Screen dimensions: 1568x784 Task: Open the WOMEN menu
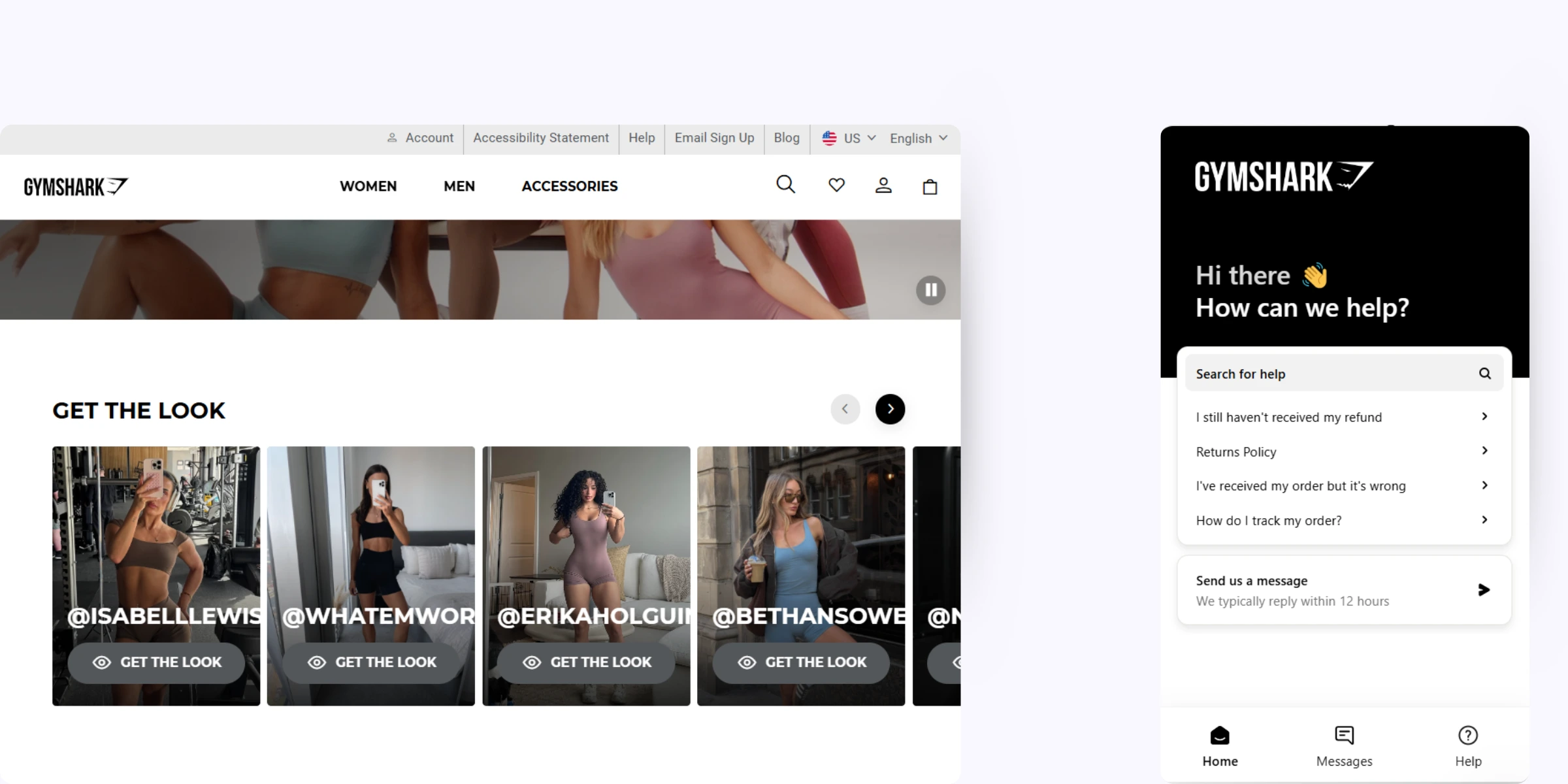click(368, 186)
